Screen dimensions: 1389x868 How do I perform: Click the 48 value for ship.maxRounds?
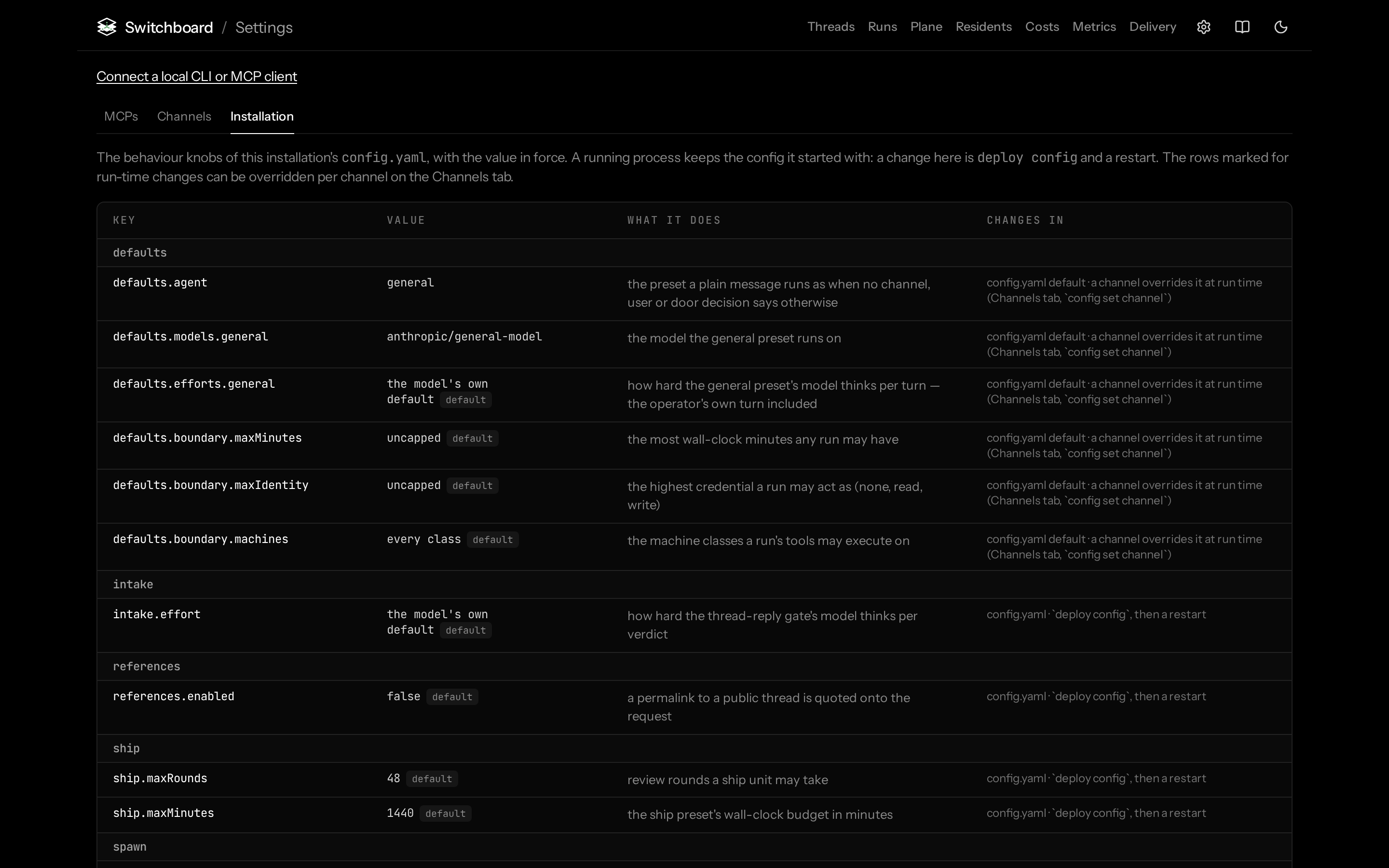tap(393, 778)
